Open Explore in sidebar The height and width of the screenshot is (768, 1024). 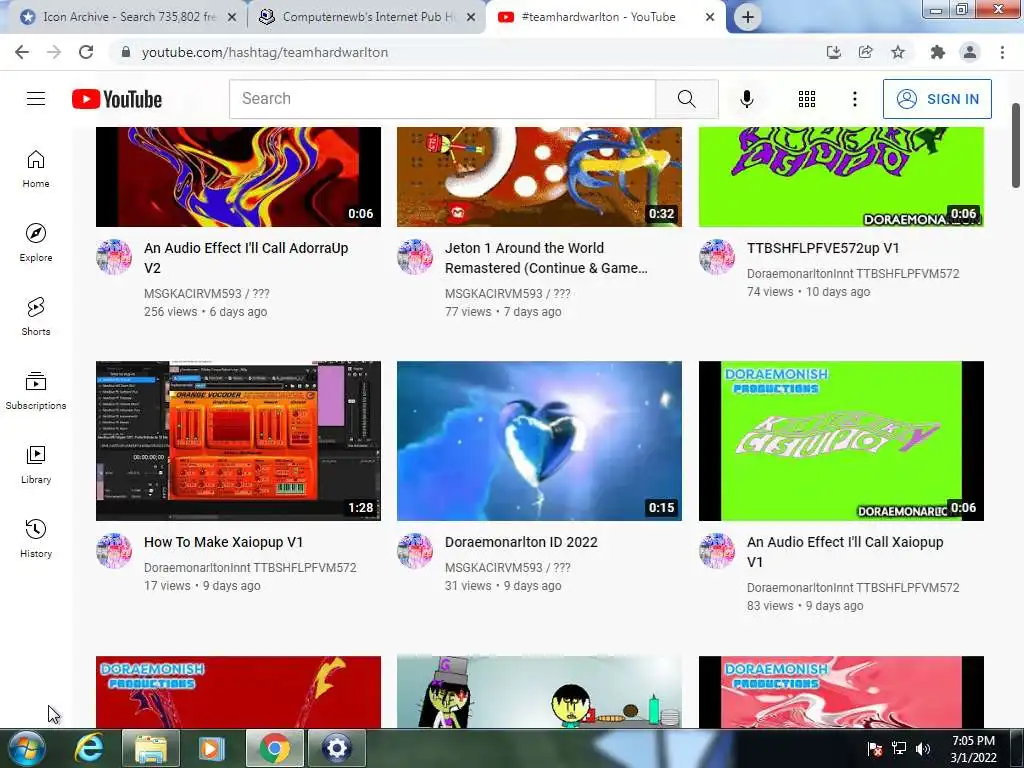click(x=36, y=243)
